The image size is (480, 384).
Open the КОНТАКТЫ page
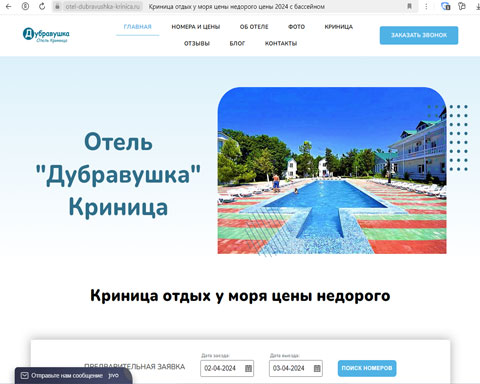[x=281, y=43]
